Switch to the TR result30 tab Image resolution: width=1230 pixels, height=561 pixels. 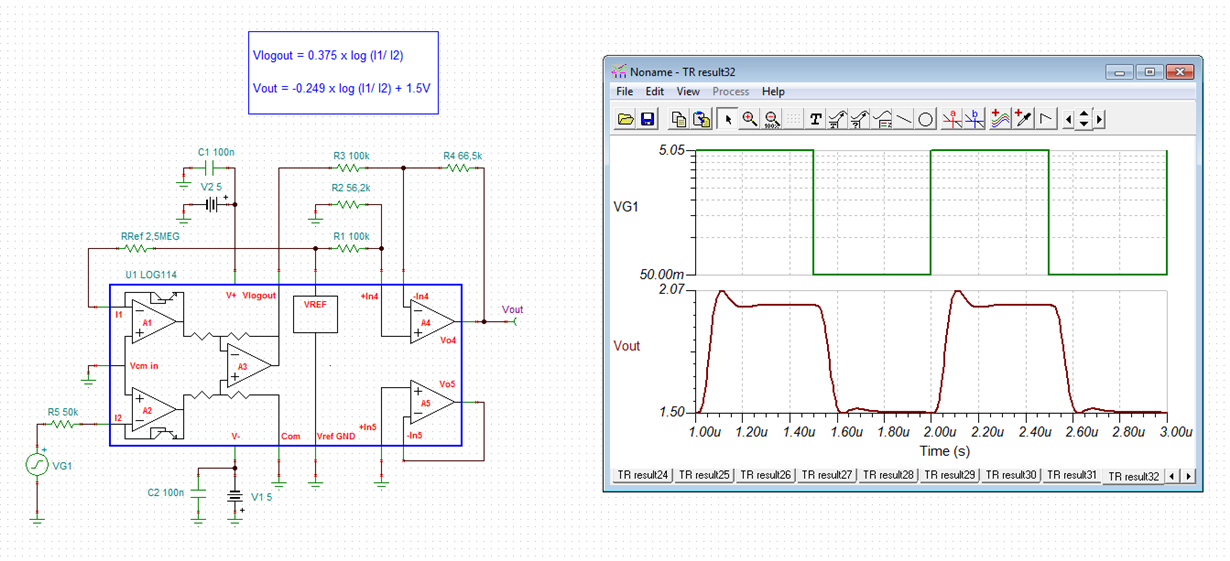1012,475
